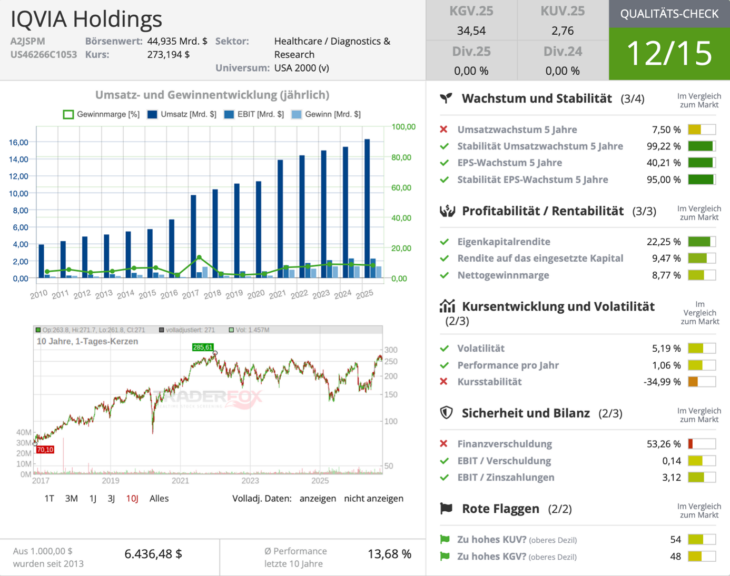730x576 pixels.
Task: Click the green flag next to Zu hohes KUV?
Action: click(x=445, y=539)
